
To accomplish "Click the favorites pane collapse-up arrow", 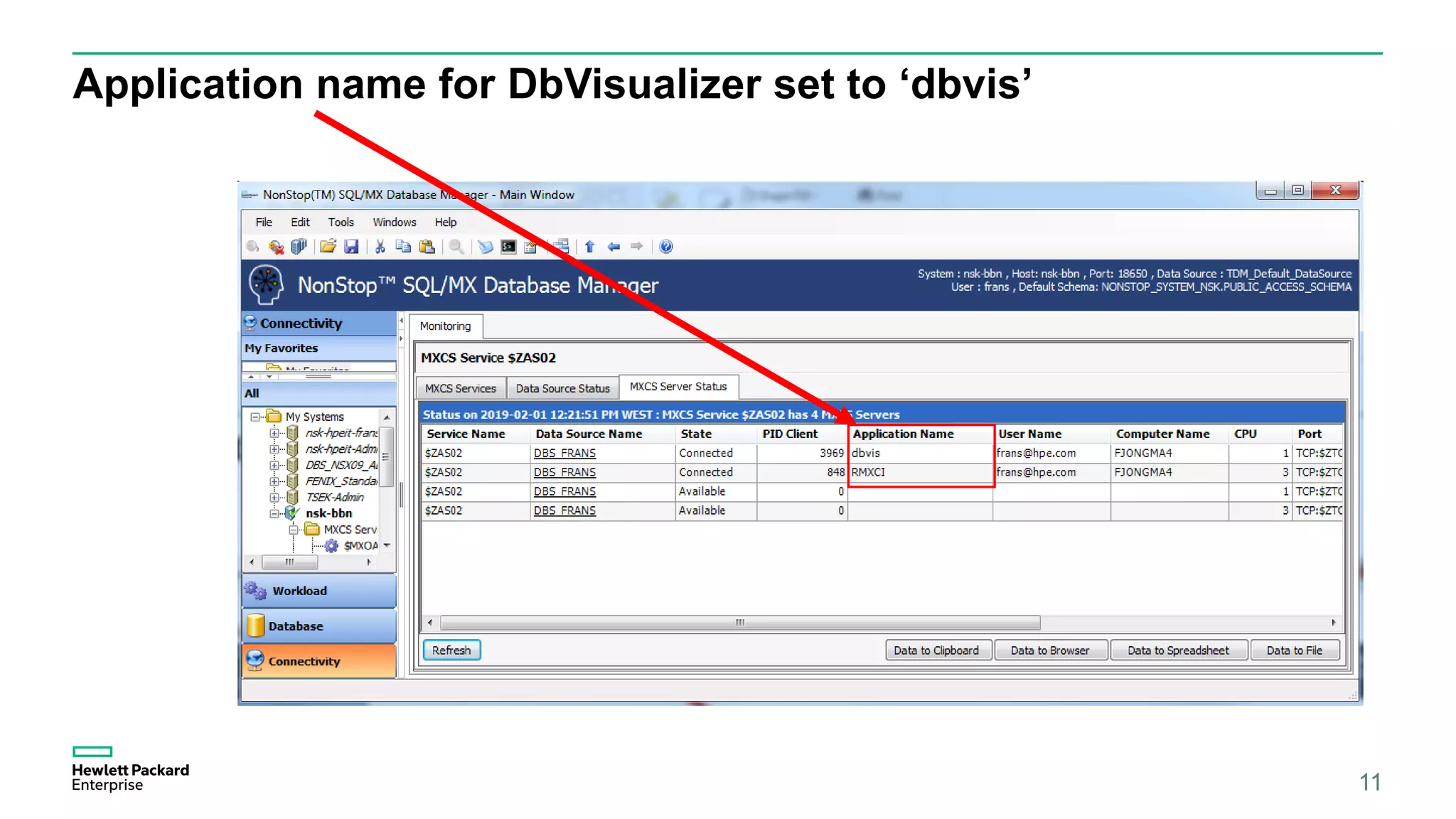I will pyautogui.click(x=251, y=377).
